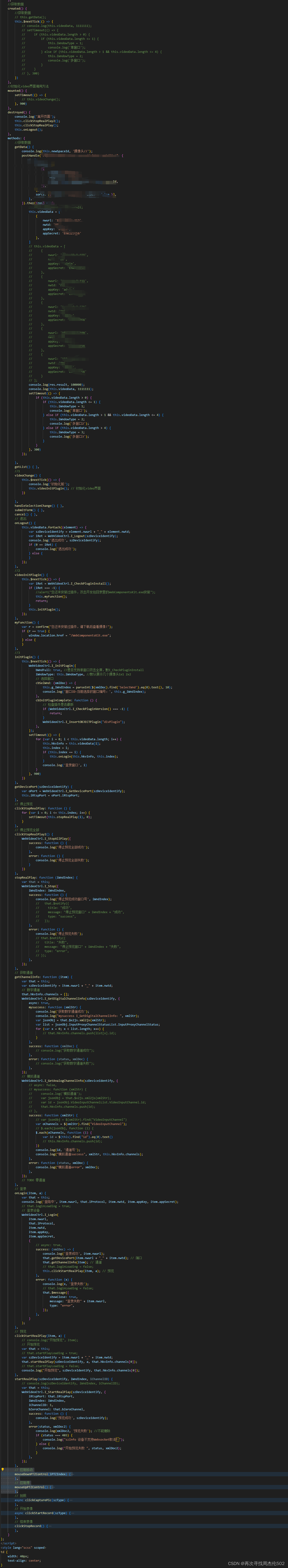This screenshot has width=288, height=1568.
Task: Click handleSelectionChange() { } line
Action: click(39, 506)
